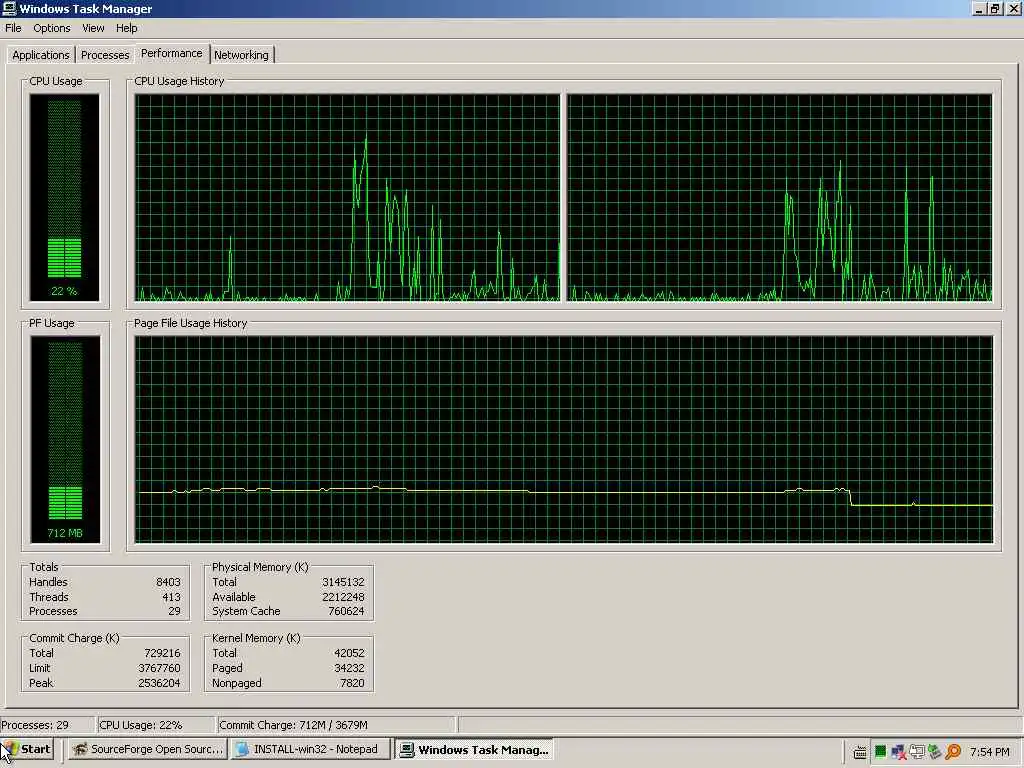
Task: Click the Handles value 8403
Action: coord(168,582)
